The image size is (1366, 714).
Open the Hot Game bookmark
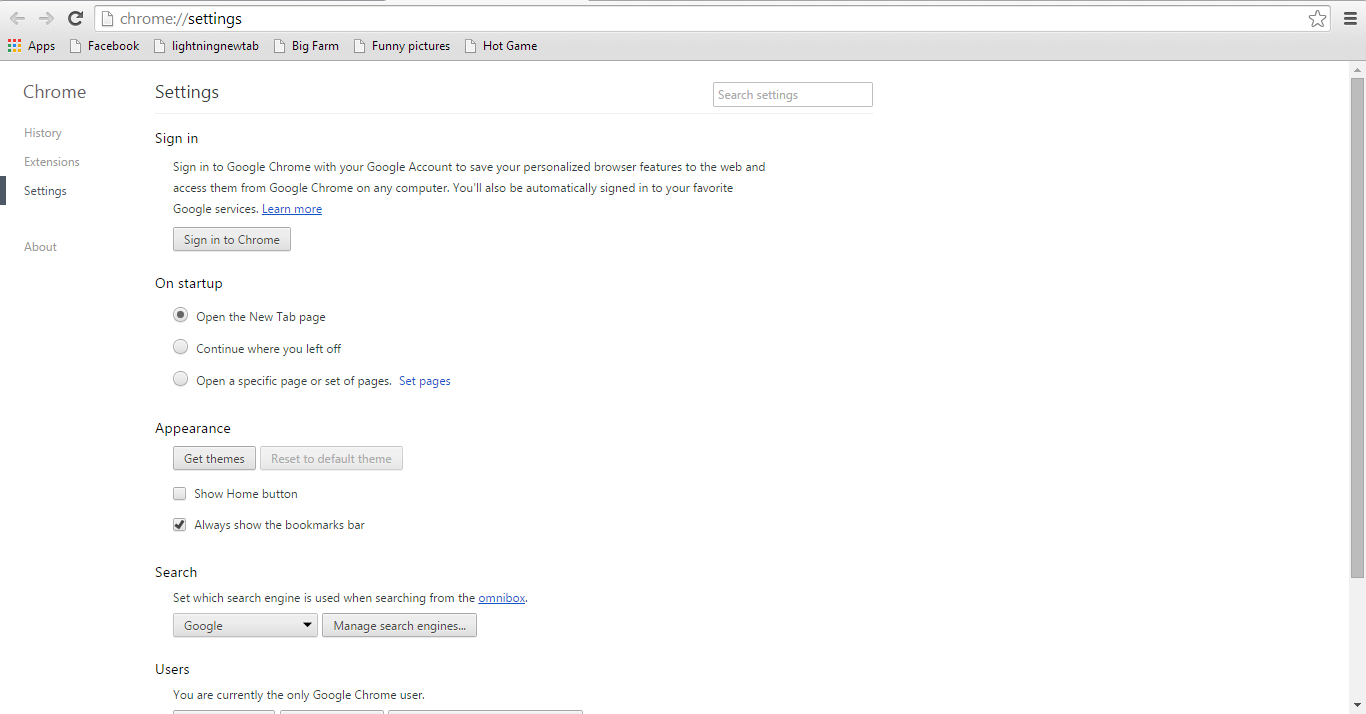[501, 46]
